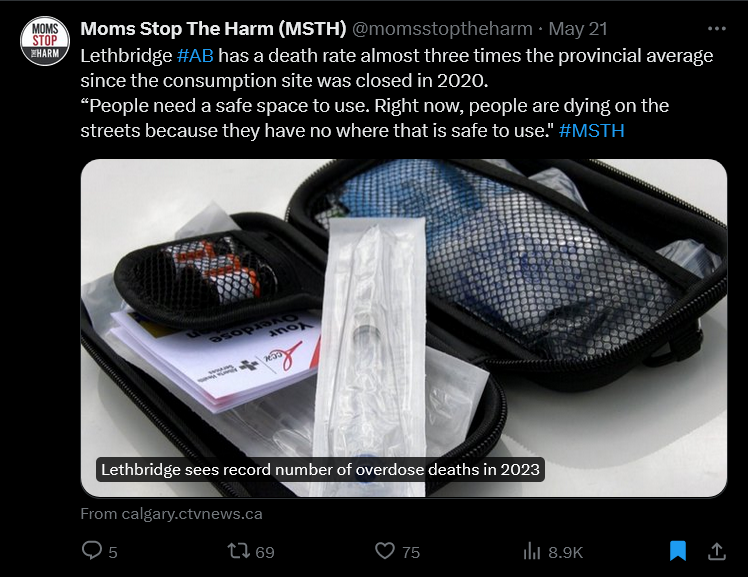Click the May 21 timestamp
The width and height of the screenshot is (748, 577).
(578, 29)
